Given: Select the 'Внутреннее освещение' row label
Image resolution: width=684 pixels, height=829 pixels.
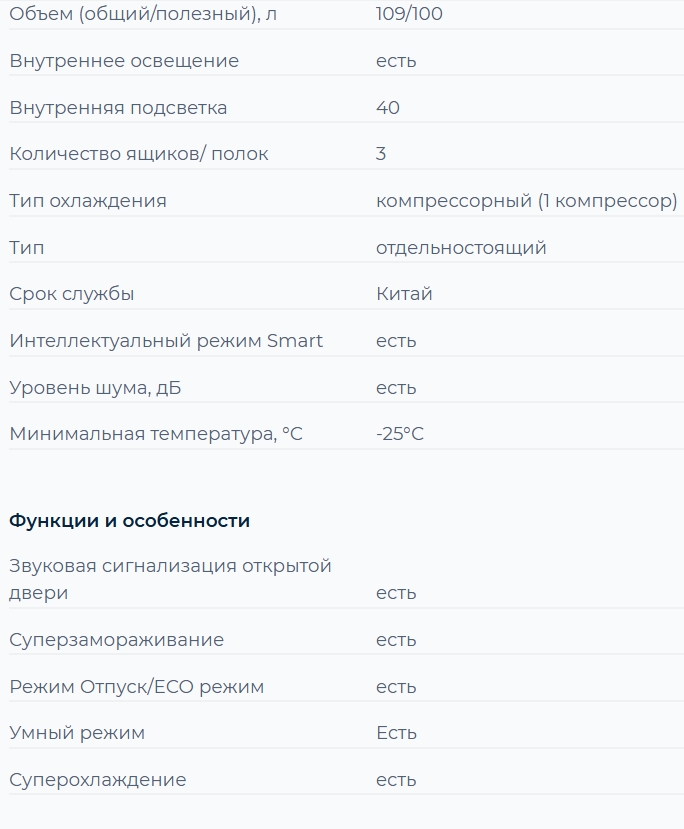Looking at the screenshot, I should click(x=124, y=61).
